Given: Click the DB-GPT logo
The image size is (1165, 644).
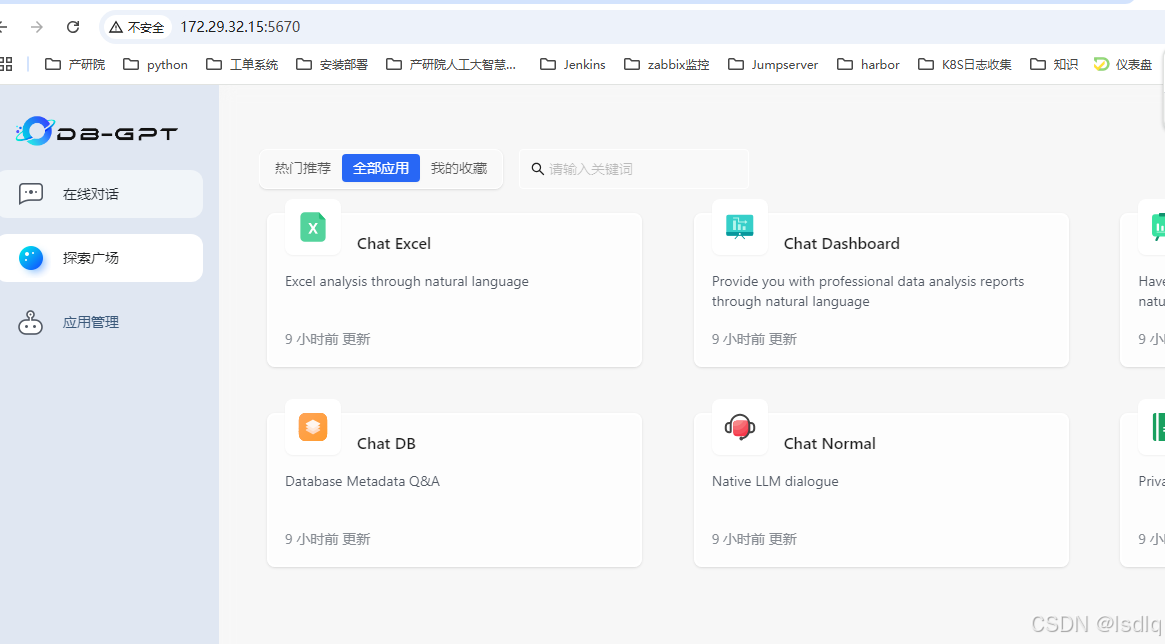Looking at the screenshot, I should (x=97, y=131).
